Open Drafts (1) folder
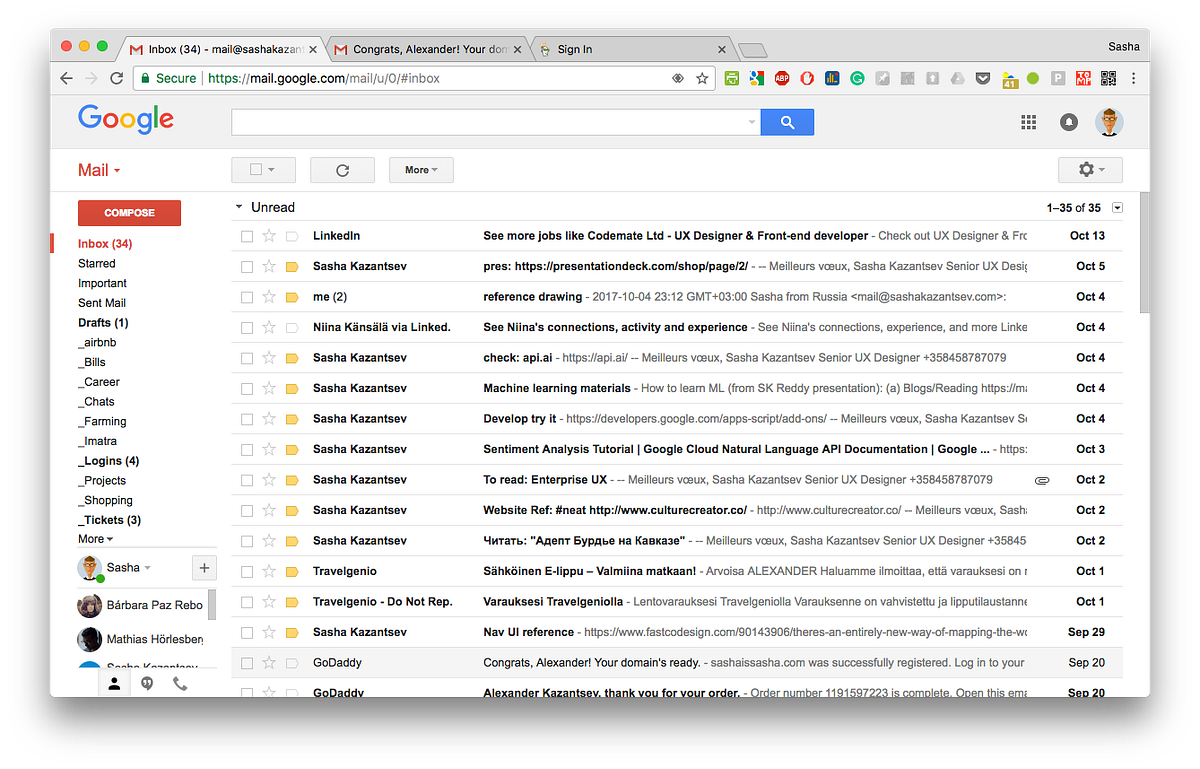Screen dimensions: 1200x769 pyautogui.click(x=103, y=323)
